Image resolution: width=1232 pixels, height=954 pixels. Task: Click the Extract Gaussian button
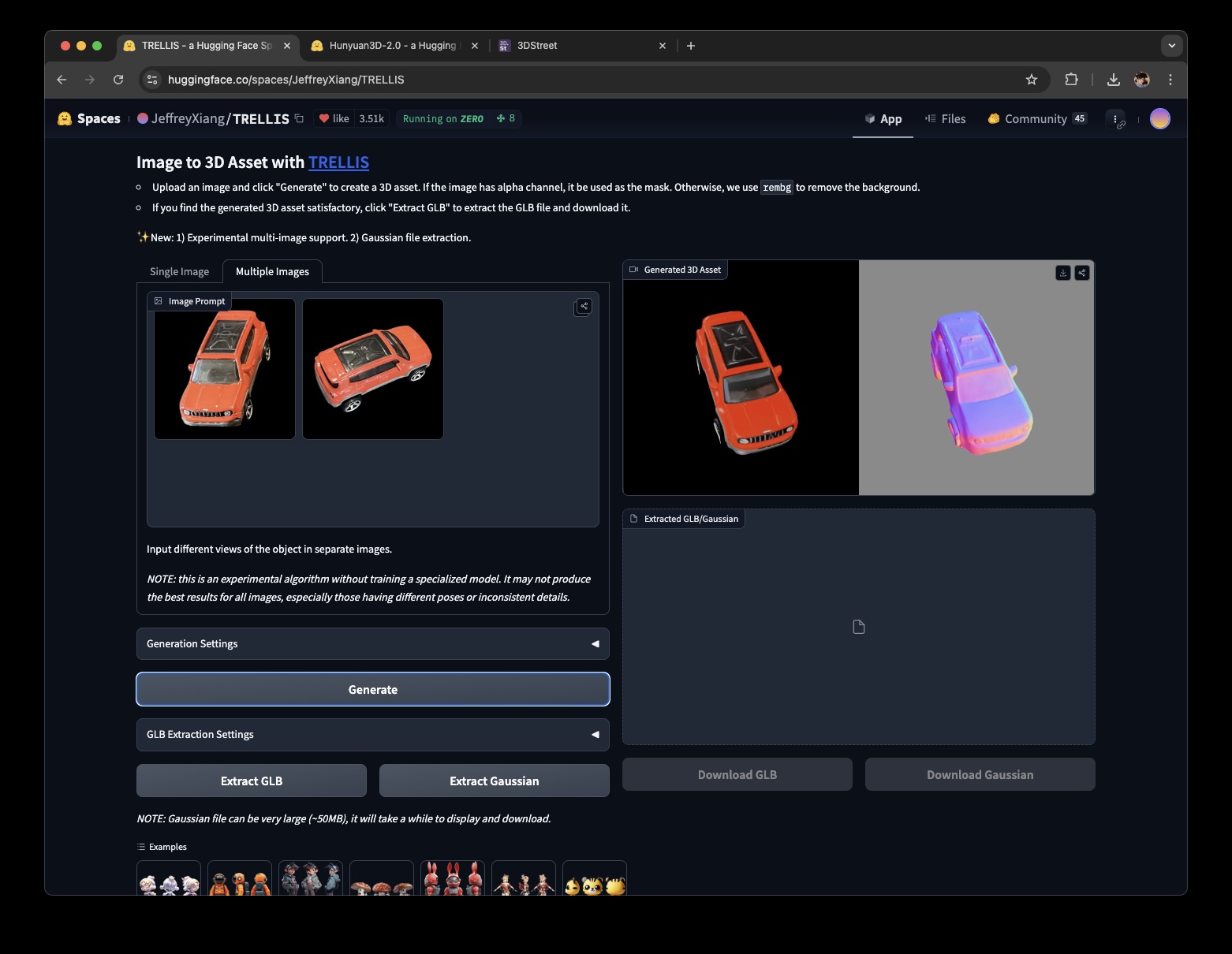coord(494,781)
